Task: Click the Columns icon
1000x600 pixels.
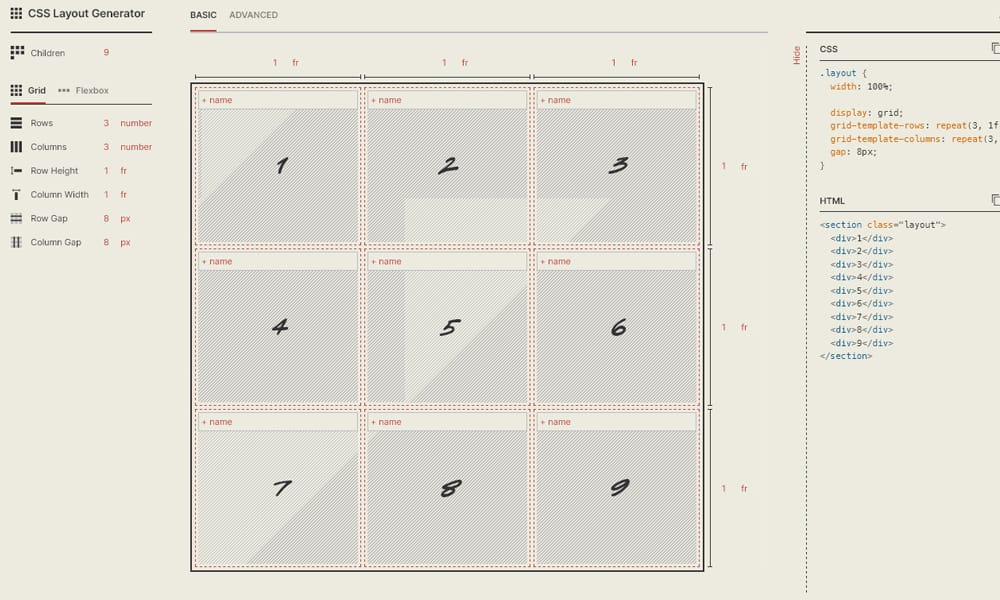Action: point(17,146)
